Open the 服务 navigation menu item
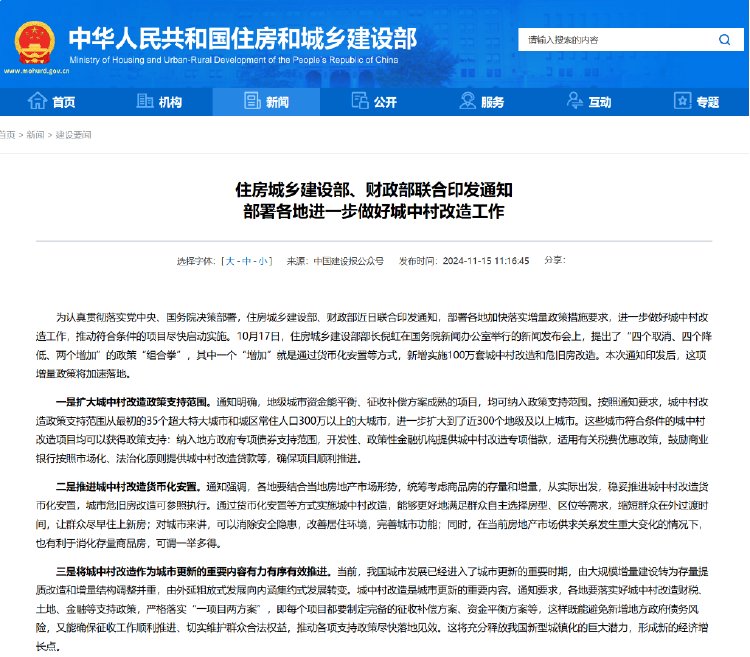Image resolution: width=750 pixels, height=657 pixels. tap(482, 101)
